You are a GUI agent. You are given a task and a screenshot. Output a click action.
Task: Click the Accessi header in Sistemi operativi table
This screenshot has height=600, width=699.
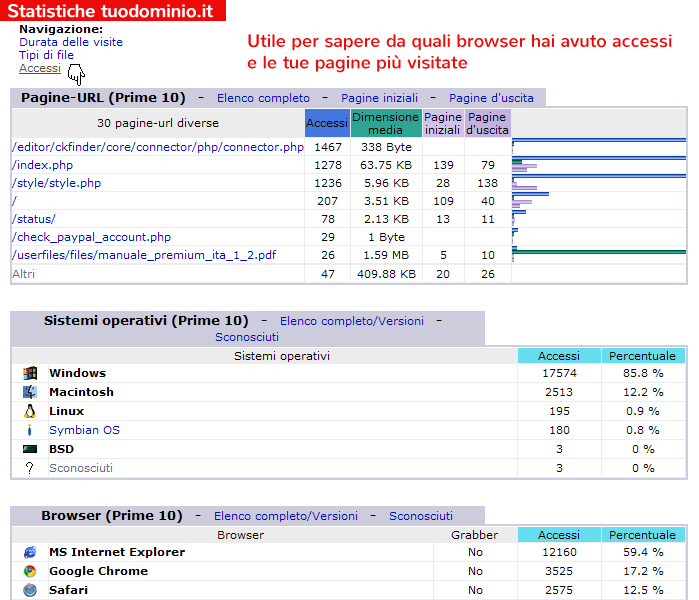click(559, 356)
